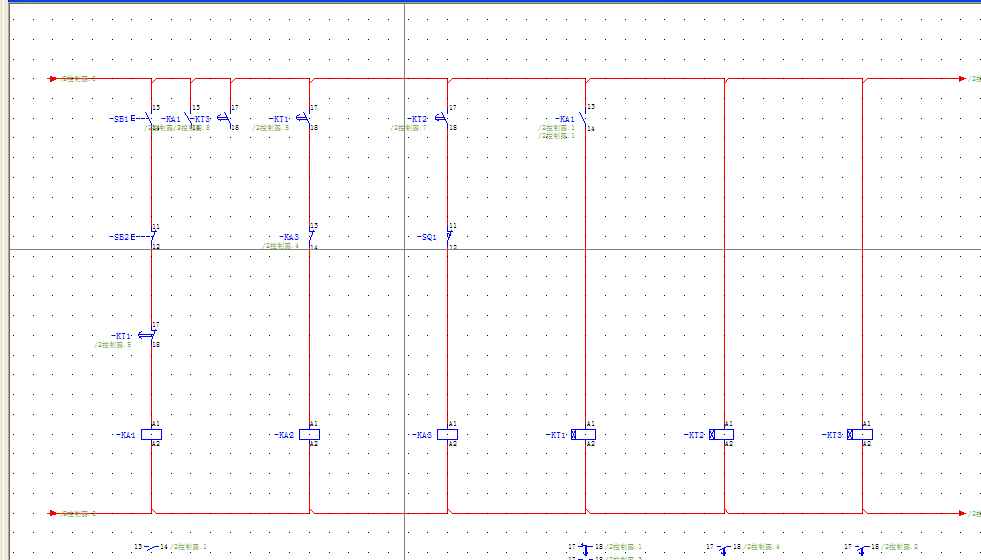Select the KA3 contact with terminals 13-14
The height and width of the screenshot is (560, 981).
coord(310,237)
